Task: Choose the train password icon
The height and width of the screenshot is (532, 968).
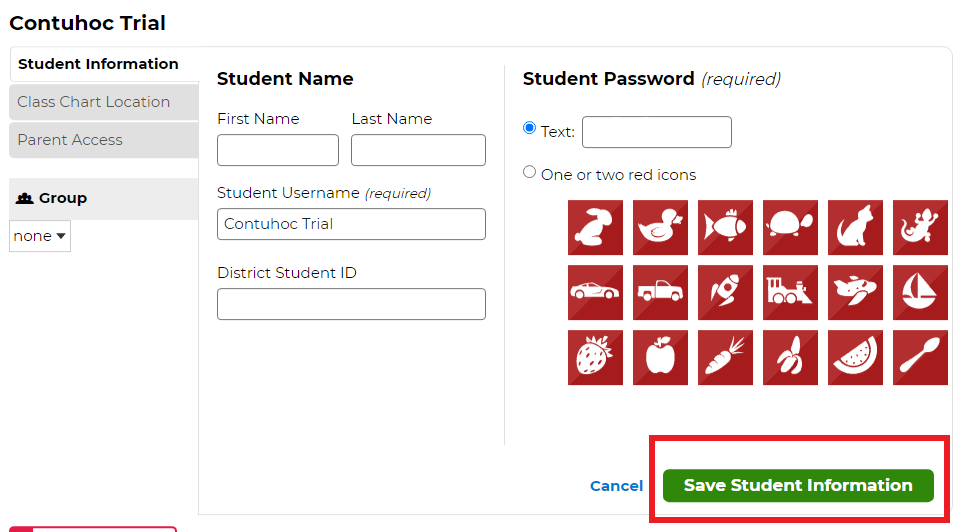Action: click(x=790, y=293)
